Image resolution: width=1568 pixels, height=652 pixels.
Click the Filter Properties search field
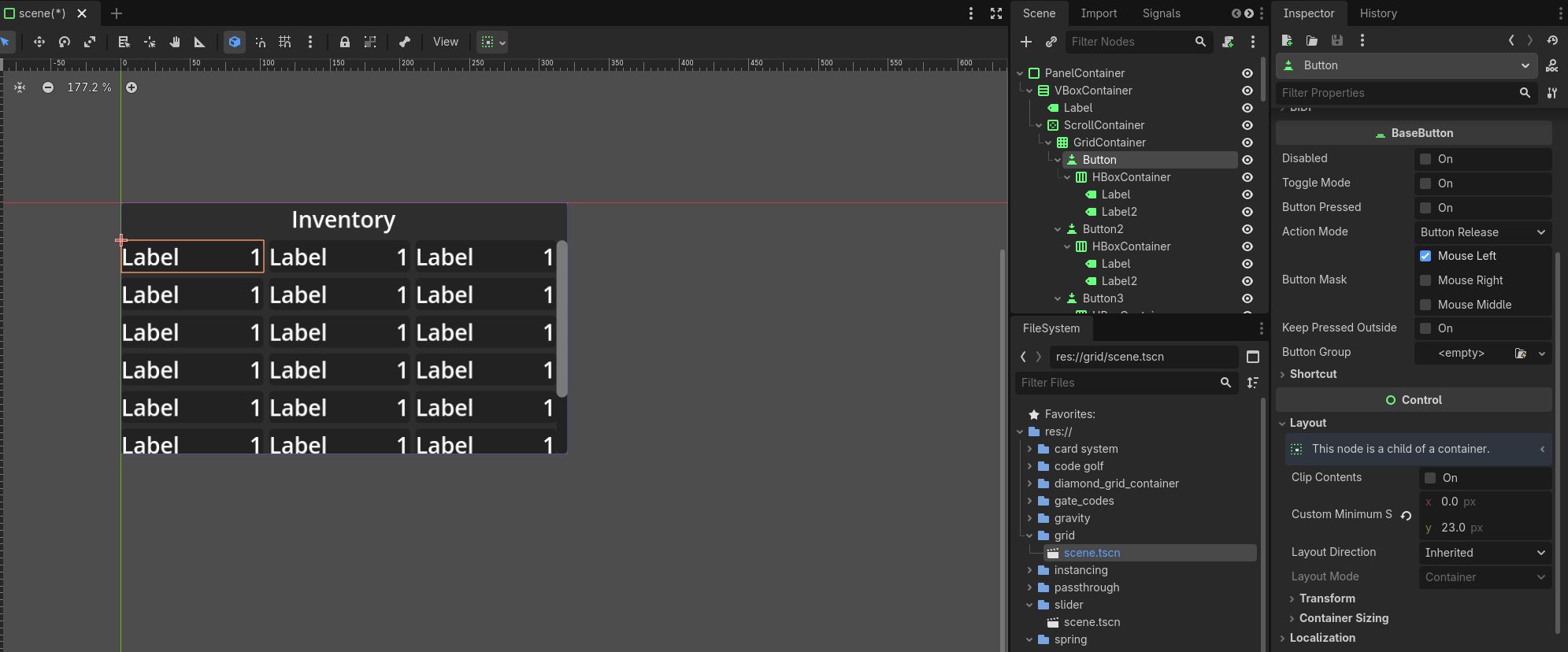coord(1398,93)
